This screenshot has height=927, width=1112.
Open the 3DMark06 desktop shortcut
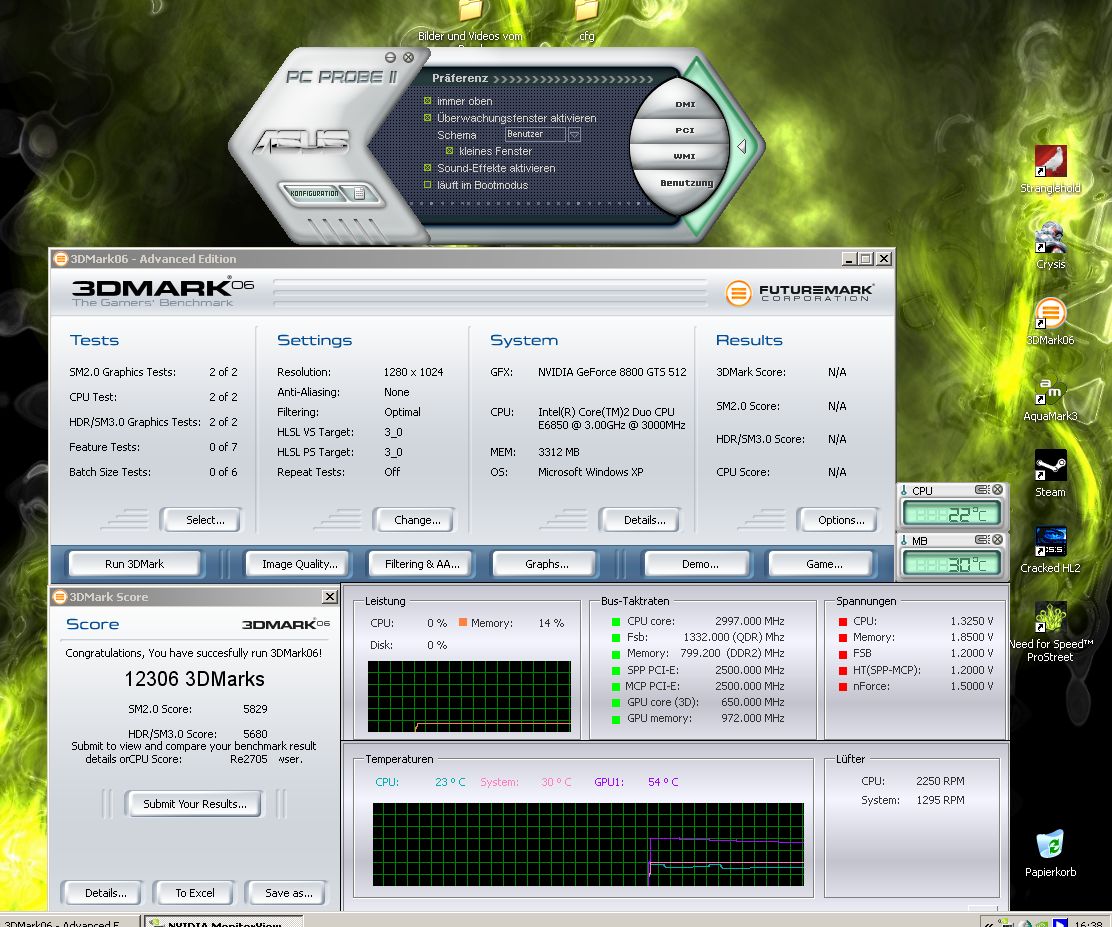pyautogui.click(x=1050, y=321)
